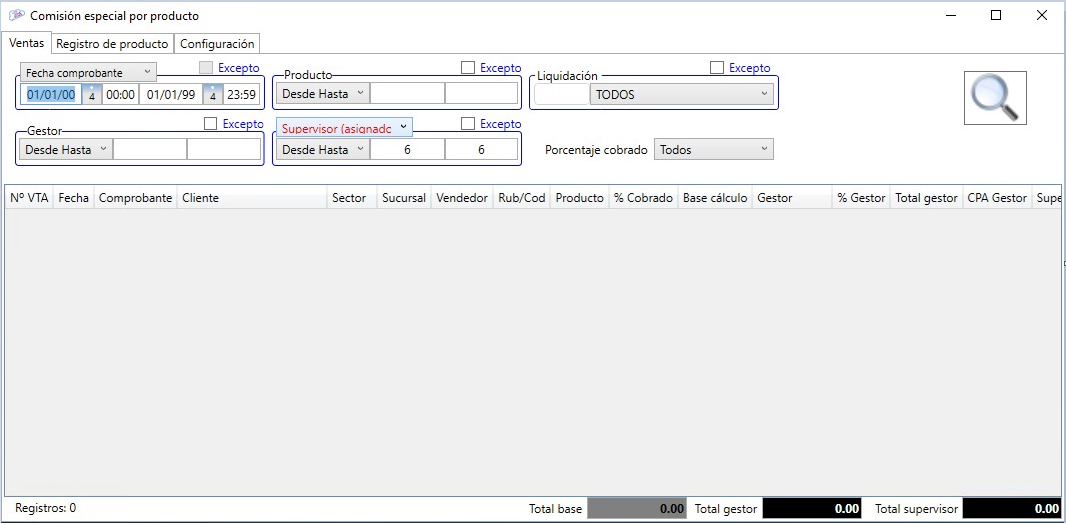Screen dimensions: 1066x523
Task: Open the Fecha comprobante dropdown
Action: [x=88, y=72]
